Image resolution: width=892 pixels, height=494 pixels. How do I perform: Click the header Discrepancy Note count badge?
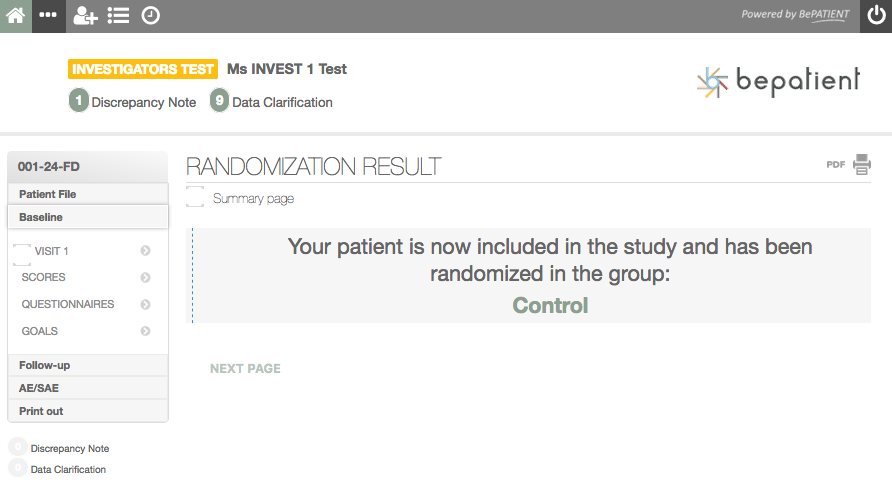pos(79,101)
